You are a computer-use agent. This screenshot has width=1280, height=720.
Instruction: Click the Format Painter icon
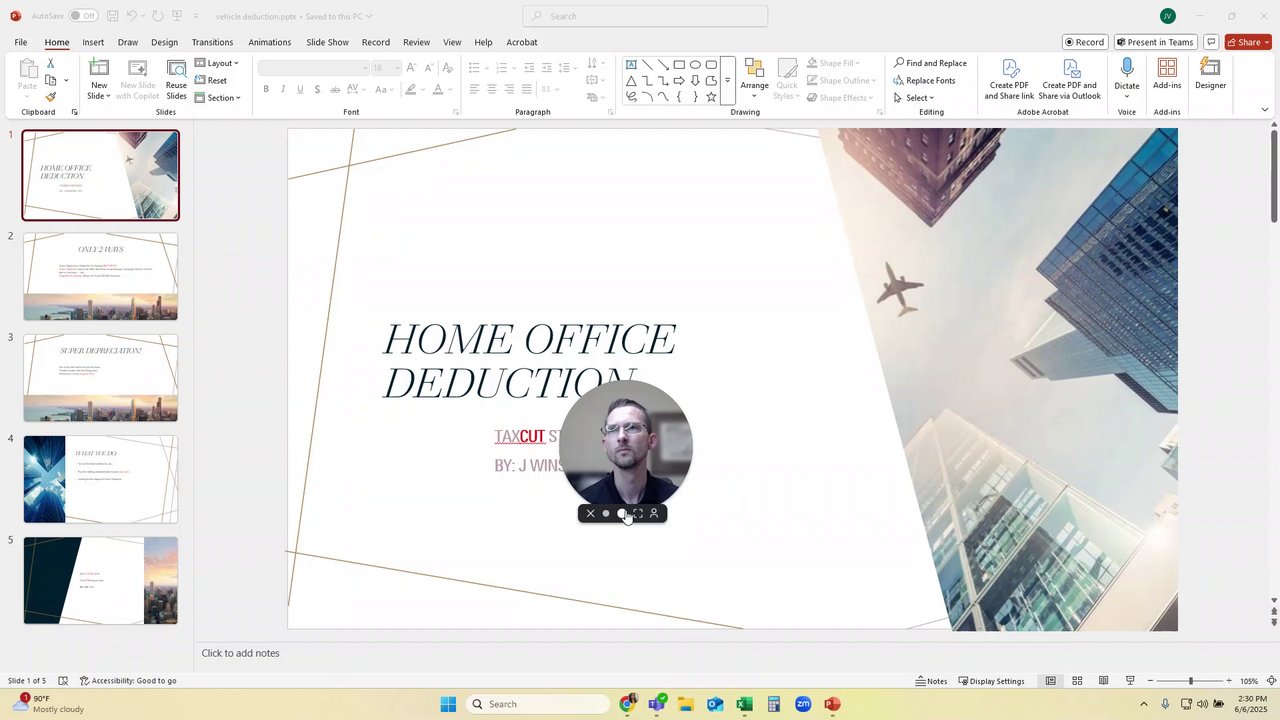(50, 97)
